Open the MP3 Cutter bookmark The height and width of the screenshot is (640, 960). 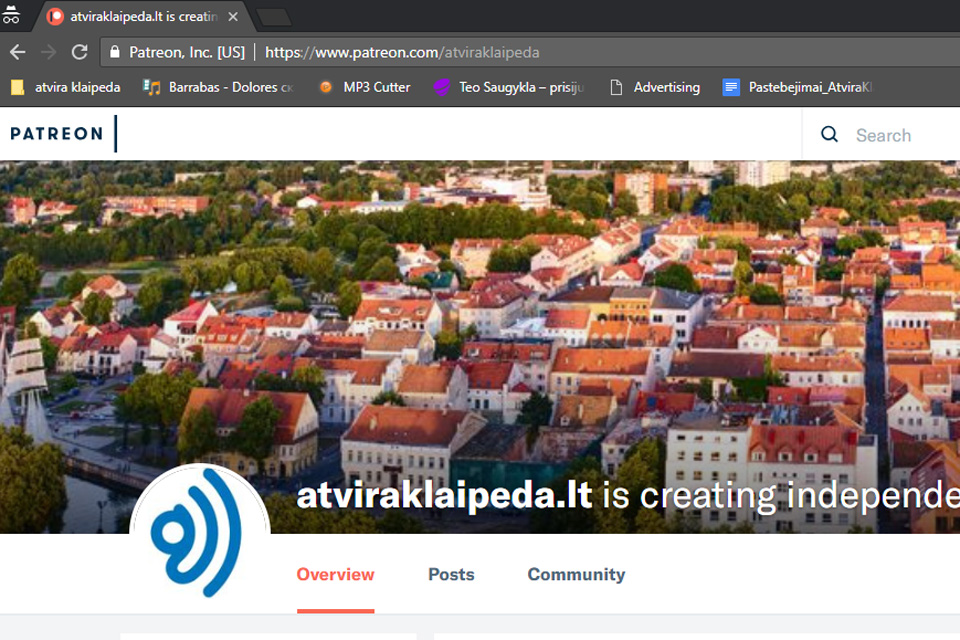point(364,87)
